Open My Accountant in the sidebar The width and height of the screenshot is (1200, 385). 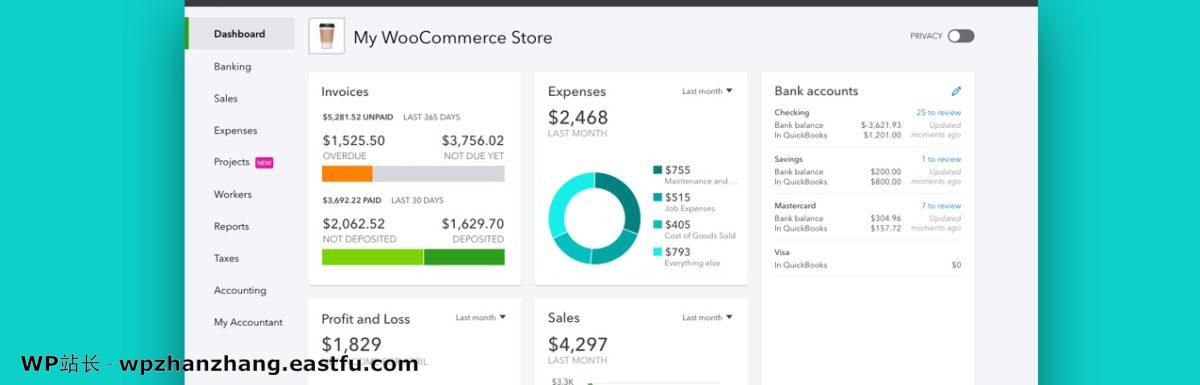(x=248, y=323)
